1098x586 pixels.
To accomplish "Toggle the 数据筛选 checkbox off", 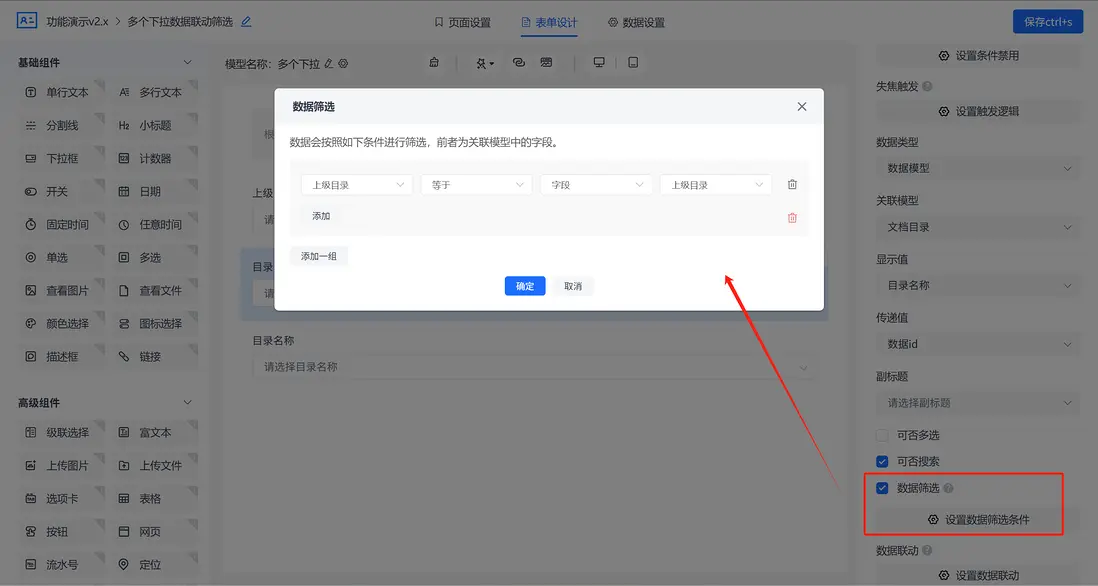I will point(881,488).
